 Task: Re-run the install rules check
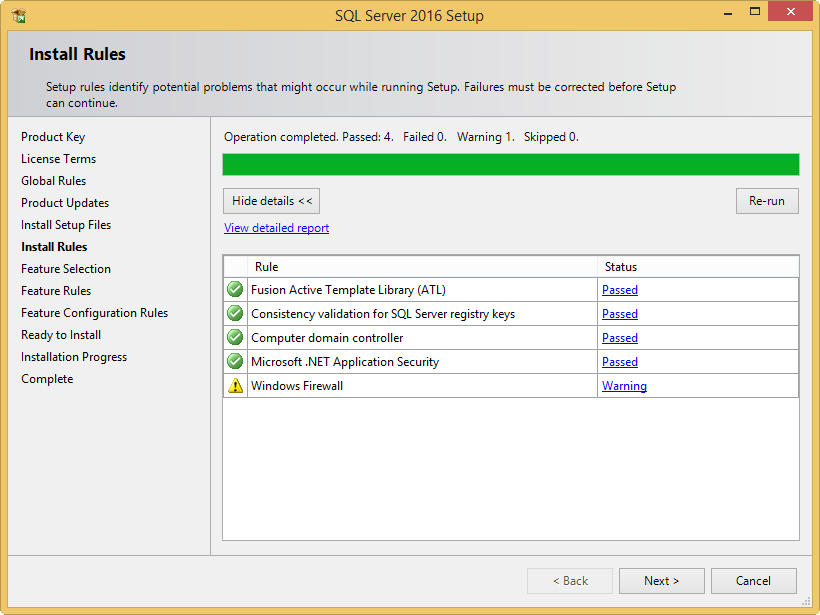tap(767, 201)
